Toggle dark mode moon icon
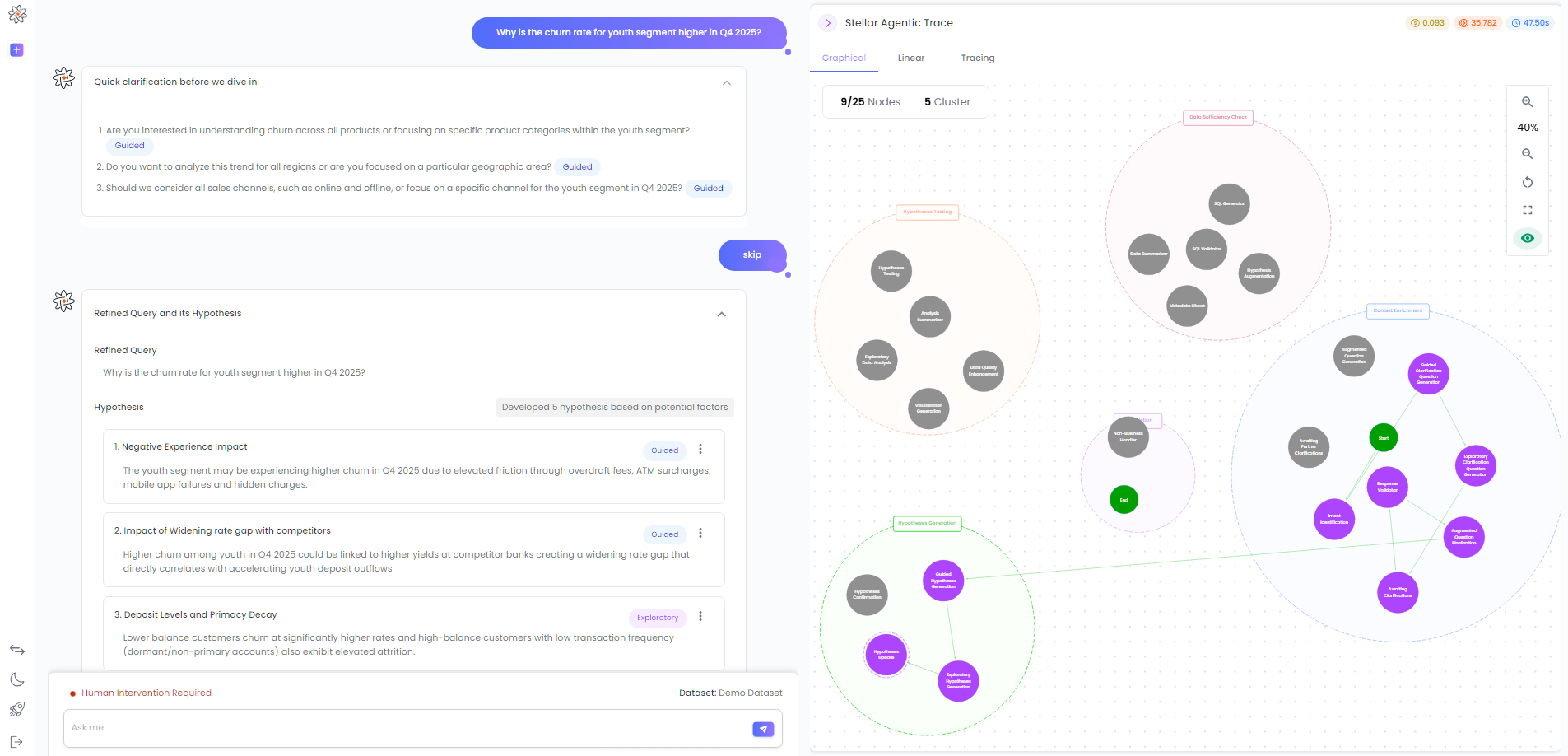The image size is (1568, 756). pos(17,679)
